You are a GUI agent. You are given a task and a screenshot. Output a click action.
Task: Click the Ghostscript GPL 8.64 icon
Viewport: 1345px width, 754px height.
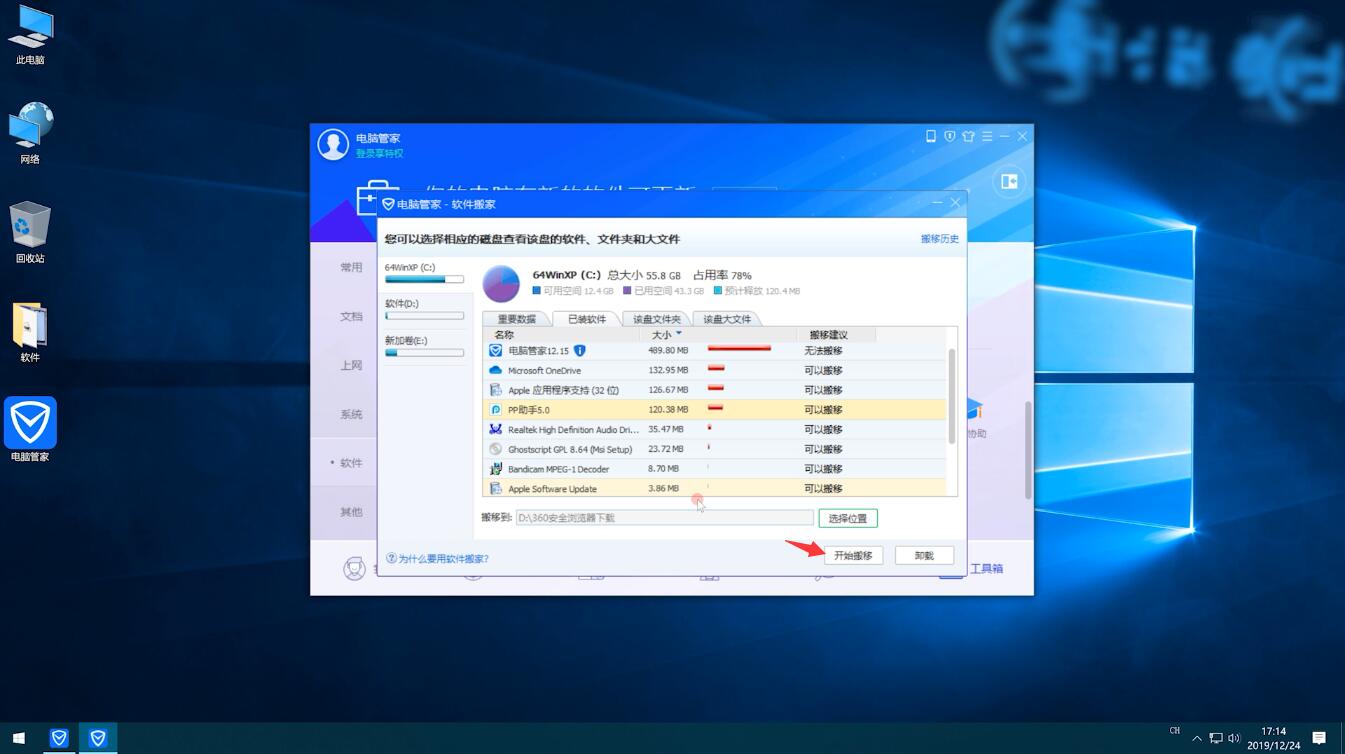pyautogui.click(x=495, y=449)
